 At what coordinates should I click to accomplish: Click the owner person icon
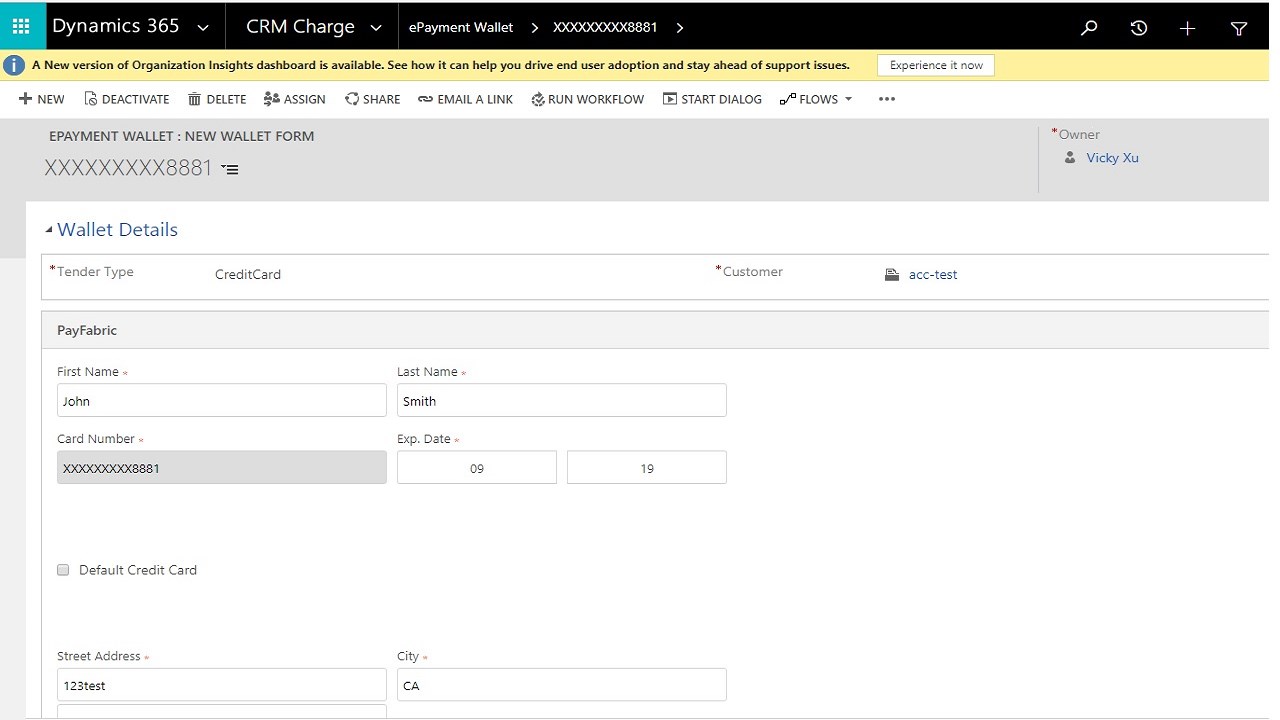coord(1070,158)
